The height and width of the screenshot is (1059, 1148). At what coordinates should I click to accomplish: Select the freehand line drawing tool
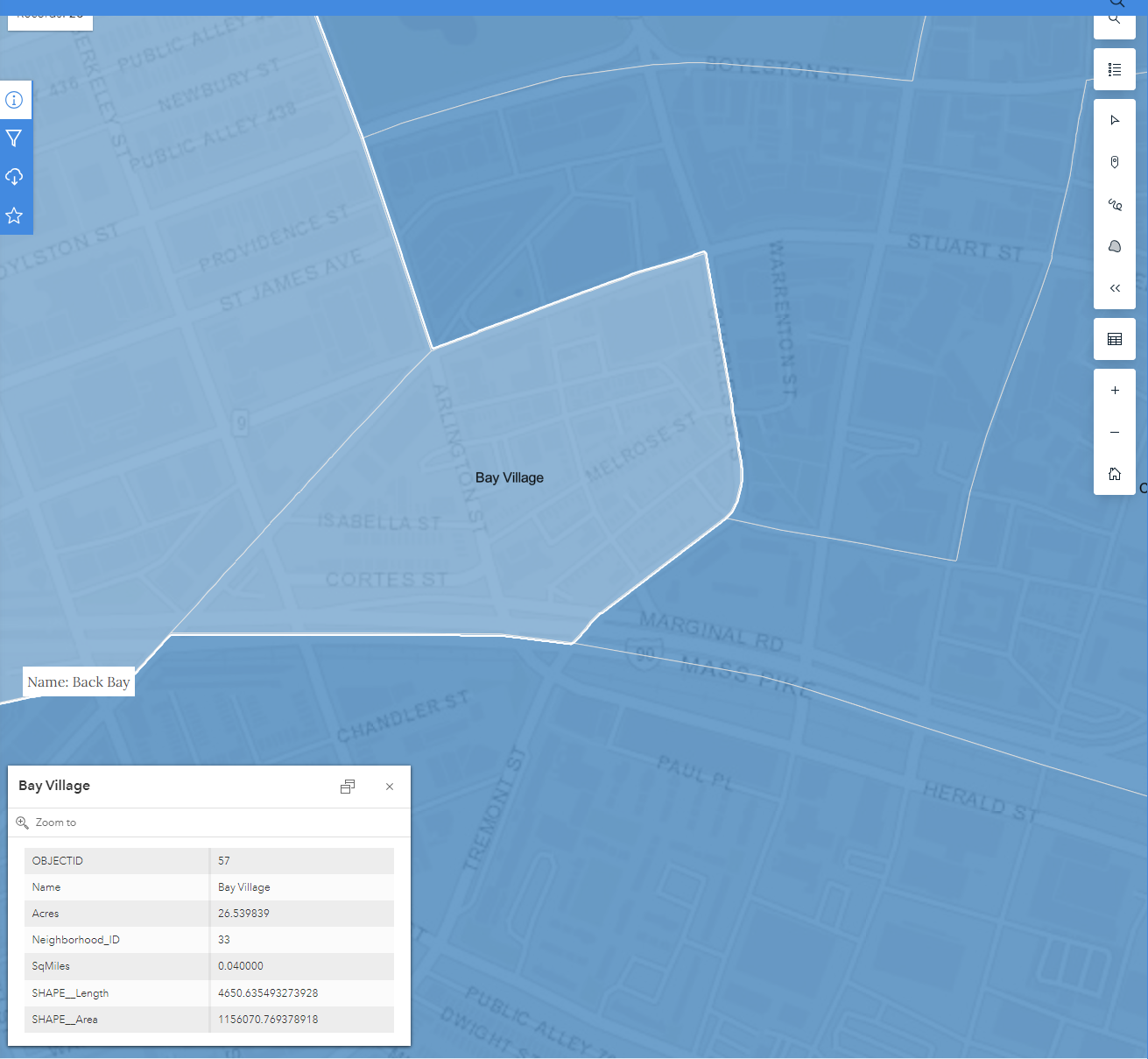pyautogui.click(x=1114, y=204)
